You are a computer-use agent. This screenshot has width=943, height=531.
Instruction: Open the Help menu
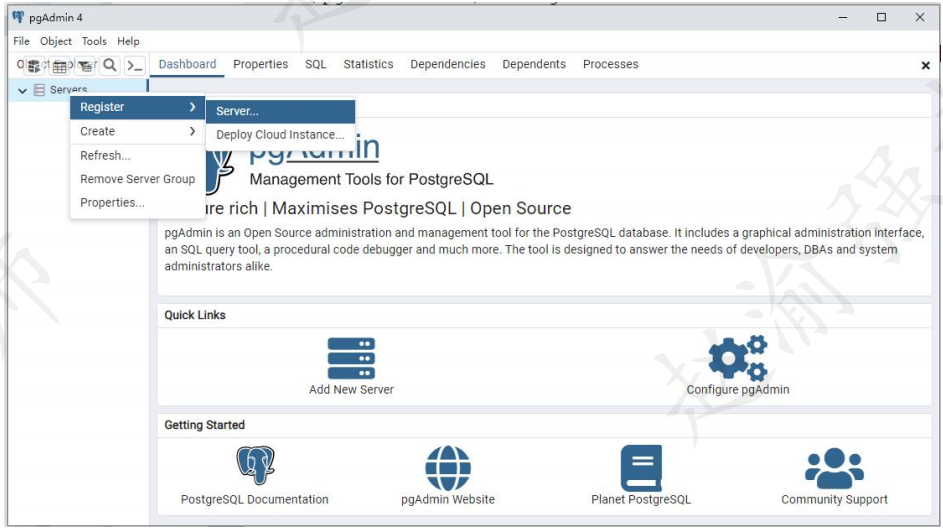coord(128,41)
